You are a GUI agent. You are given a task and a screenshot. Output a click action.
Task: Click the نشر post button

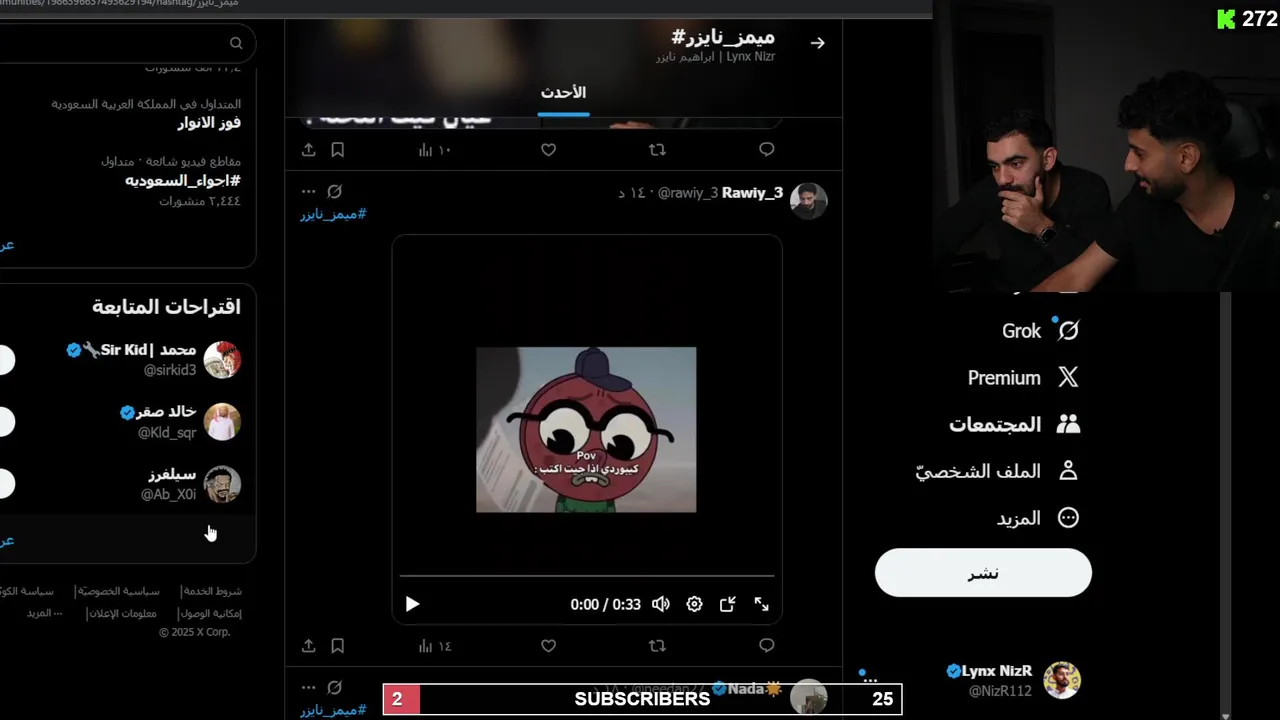pyautogui.click(x=983, y=573)
